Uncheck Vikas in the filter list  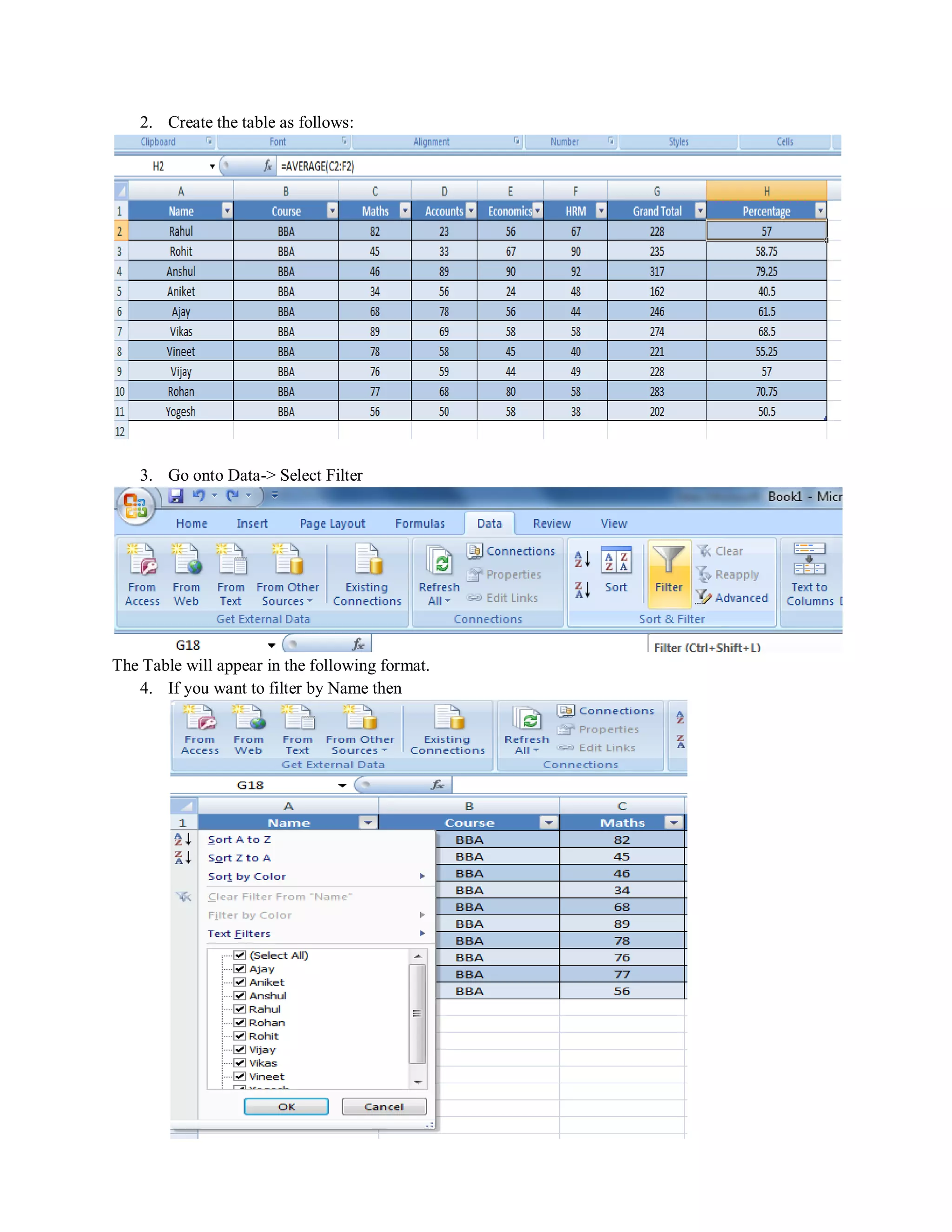coord(240,1063)
